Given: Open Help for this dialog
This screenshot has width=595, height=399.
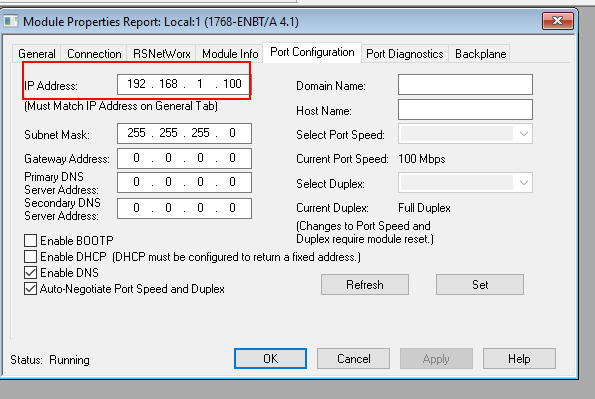Looking at the screenshot, I should [x=519, y=359].
